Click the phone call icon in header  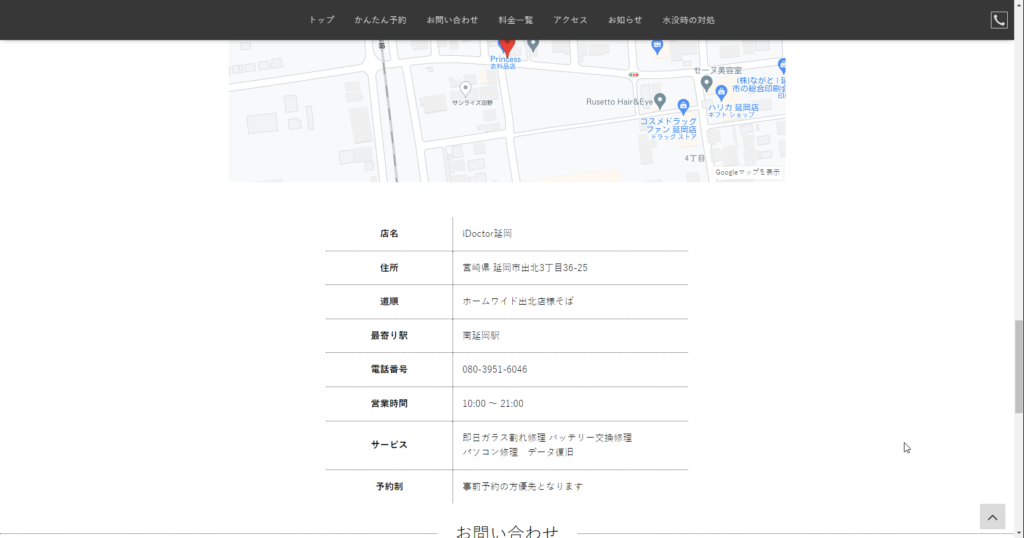[x=999, y=20]
